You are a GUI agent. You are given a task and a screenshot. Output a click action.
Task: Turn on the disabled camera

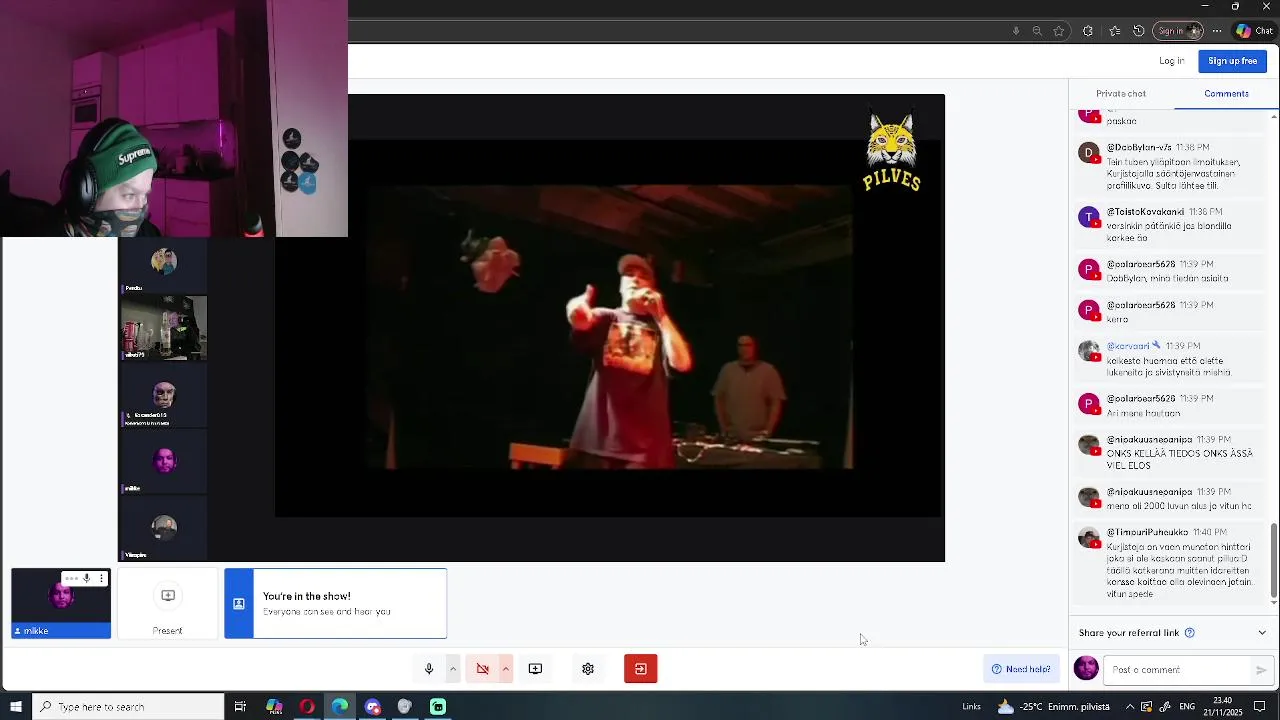(x=482, y=669)
